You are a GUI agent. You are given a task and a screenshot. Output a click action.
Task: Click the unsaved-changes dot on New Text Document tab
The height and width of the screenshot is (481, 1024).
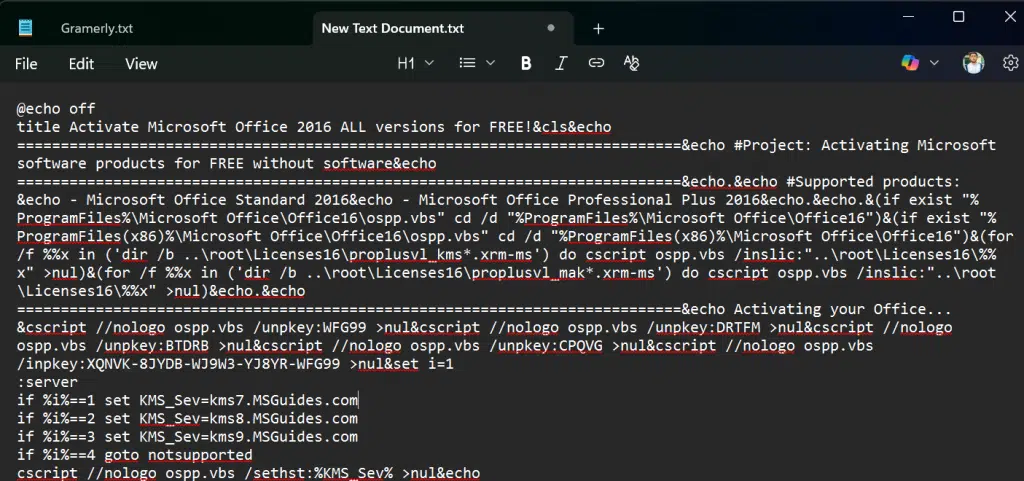point(551,28)
